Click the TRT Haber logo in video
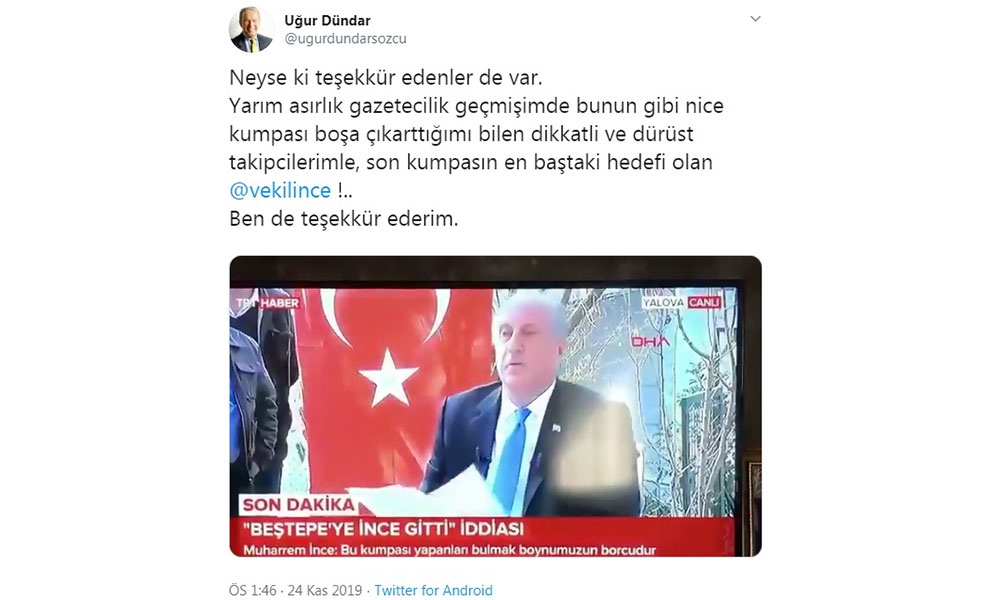This screenshot has height=600, width=1000. (x=267, y=303)
